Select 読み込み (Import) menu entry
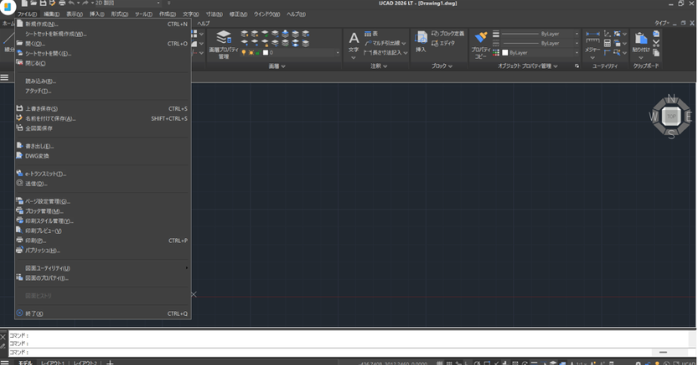698x365 pixels. 103,81
